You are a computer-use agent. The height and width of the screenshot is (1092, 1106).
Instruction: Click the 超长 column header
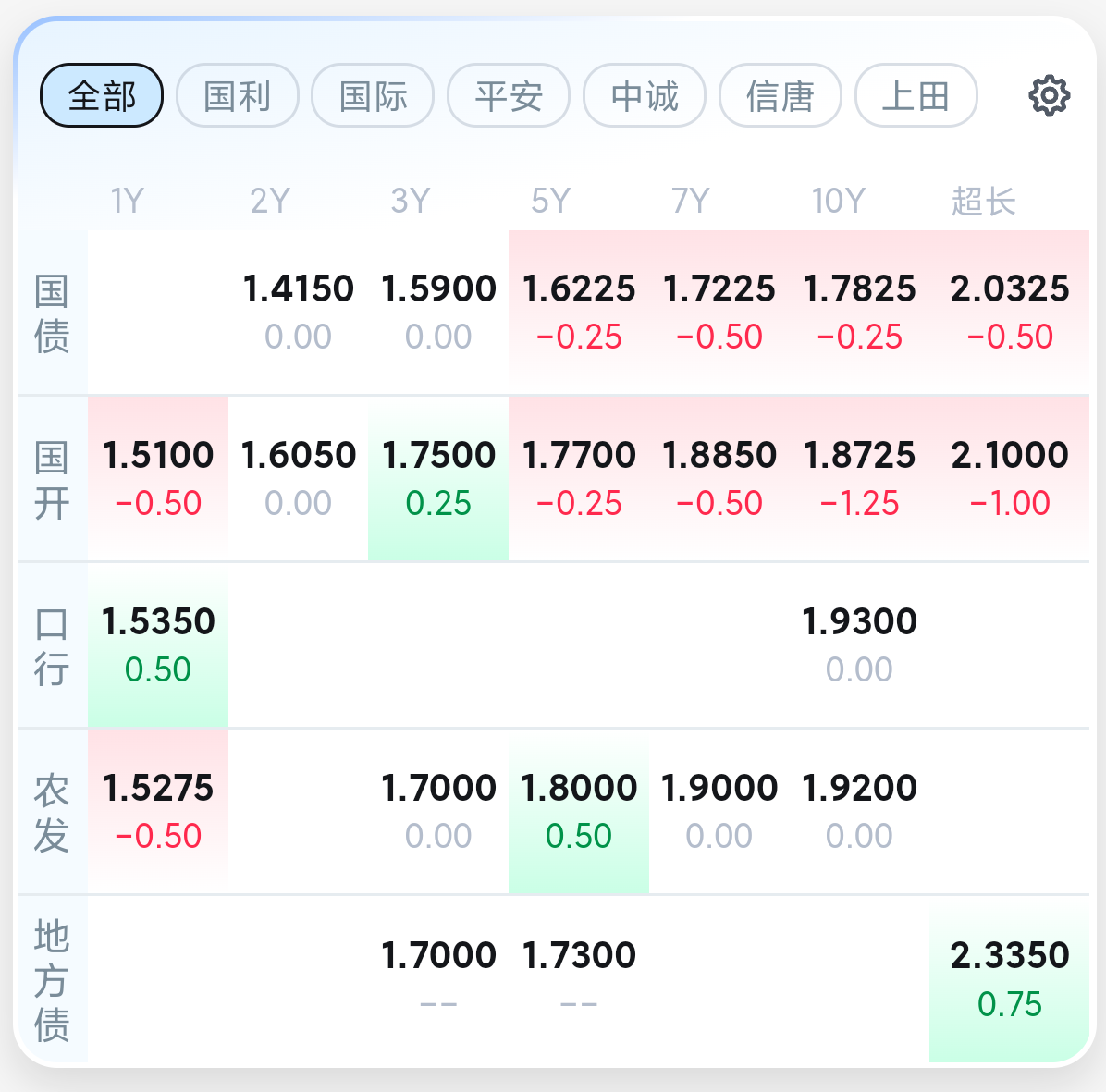pyautogui.click(x=983, y=201)
